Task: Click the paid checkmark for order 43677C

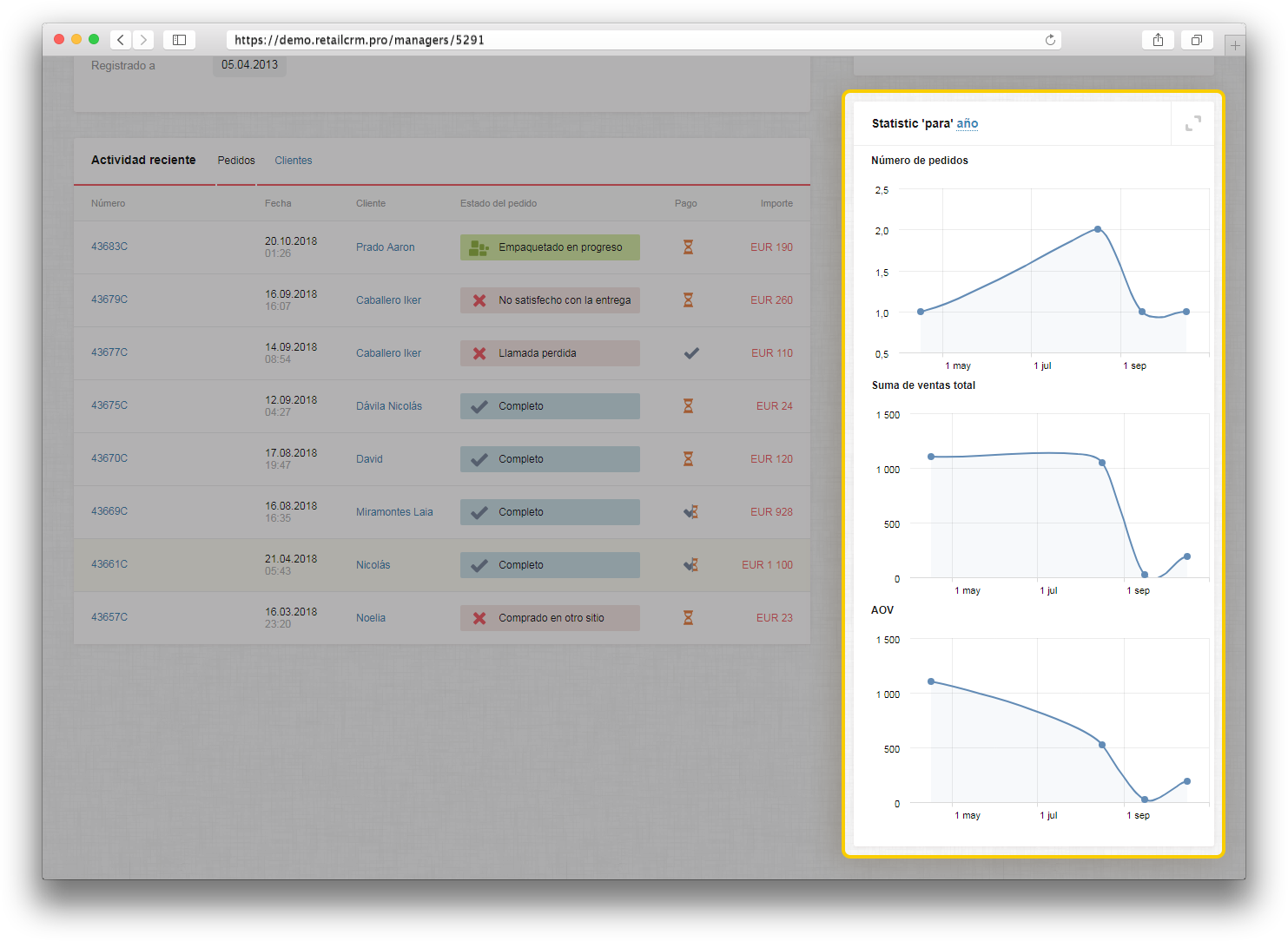Action: coord(691,353)
